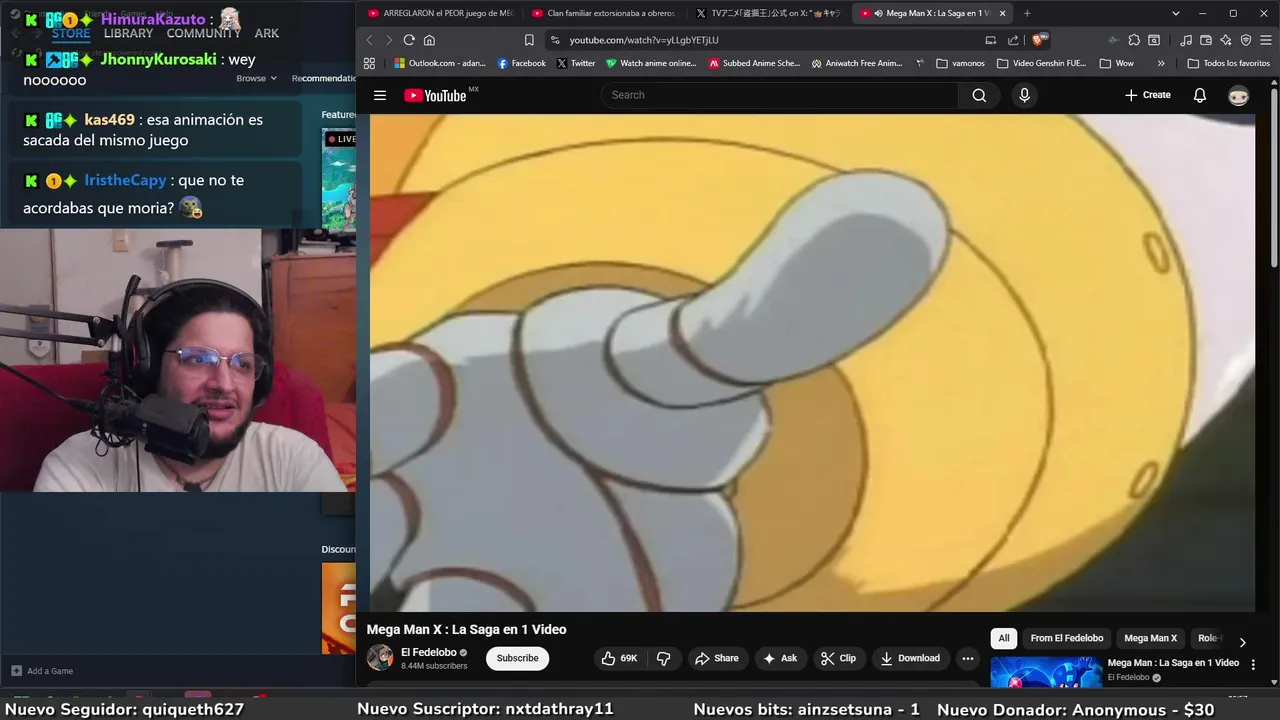Open YouTube notifications bell
Screen dimensions: 1280x720
pyautogui.click(x=1200, y=95)
